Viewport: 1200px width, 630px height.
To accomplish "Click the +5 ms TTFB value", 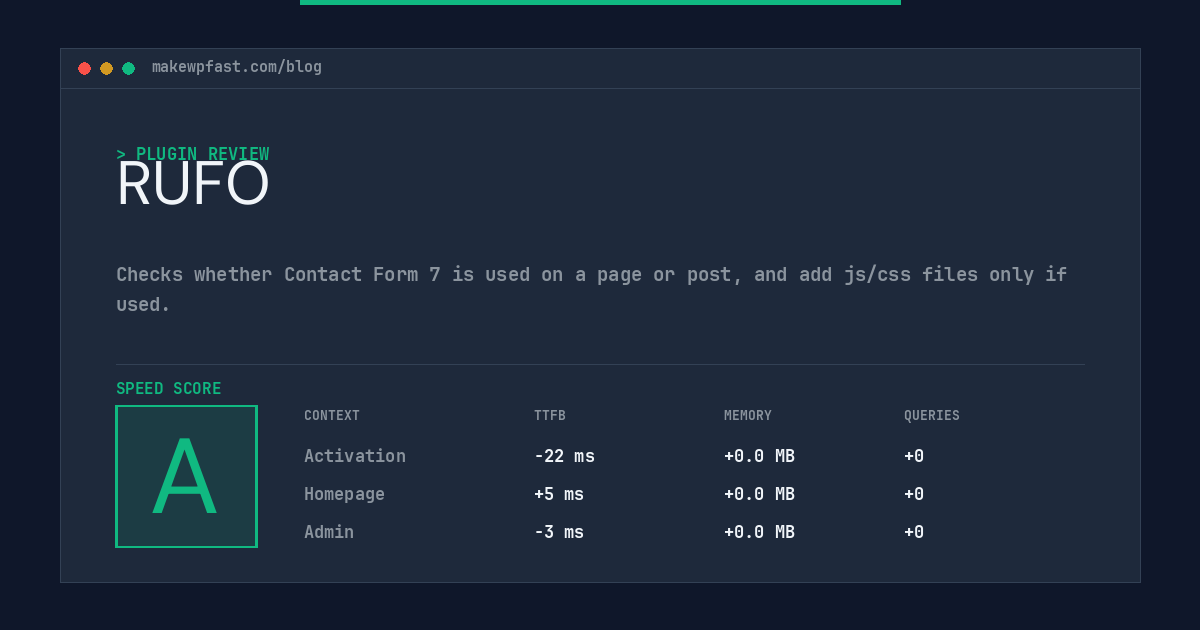I will 559,494.
